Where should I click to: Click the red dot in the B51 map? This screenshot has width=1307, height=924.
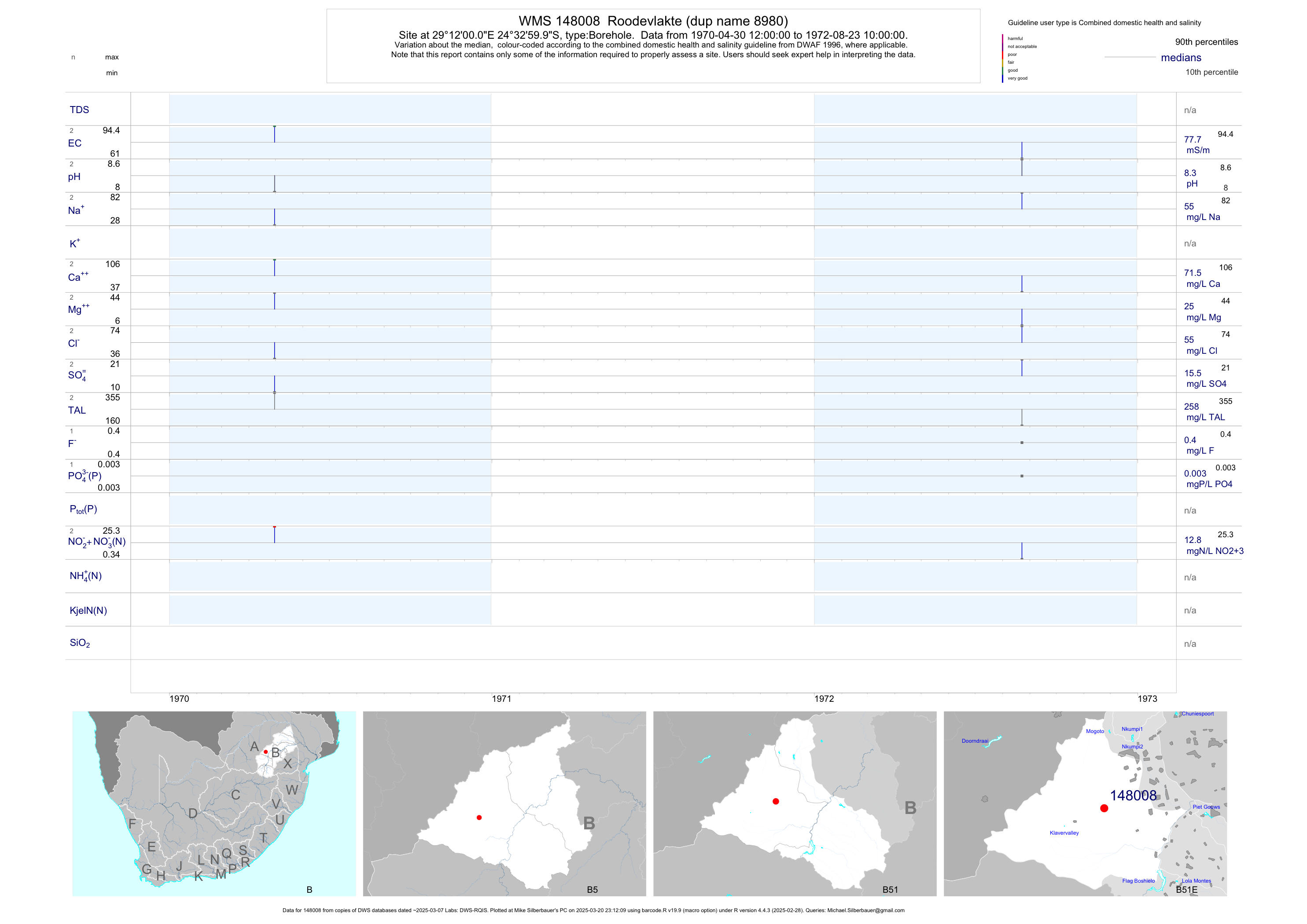pos(776,801)
